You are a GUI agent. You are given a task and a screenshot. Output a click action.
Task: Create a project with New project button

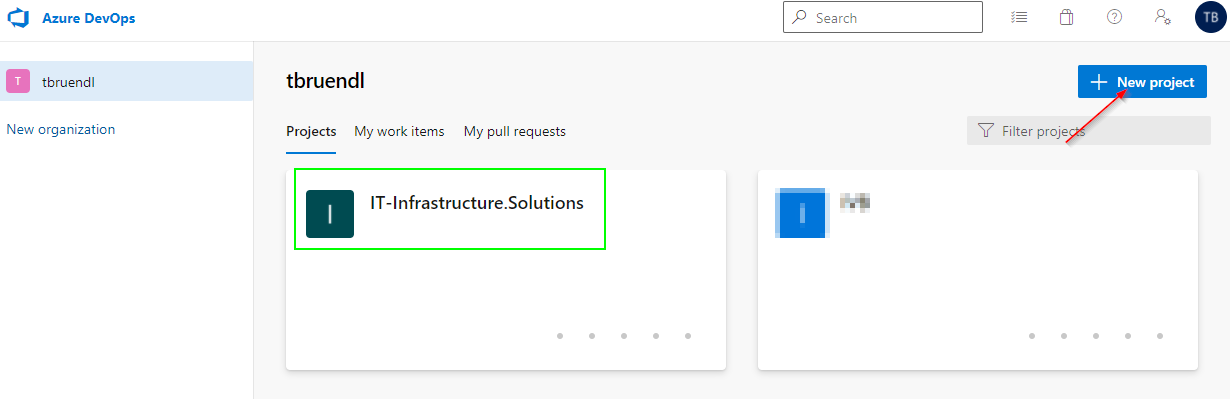point(1142,82)
